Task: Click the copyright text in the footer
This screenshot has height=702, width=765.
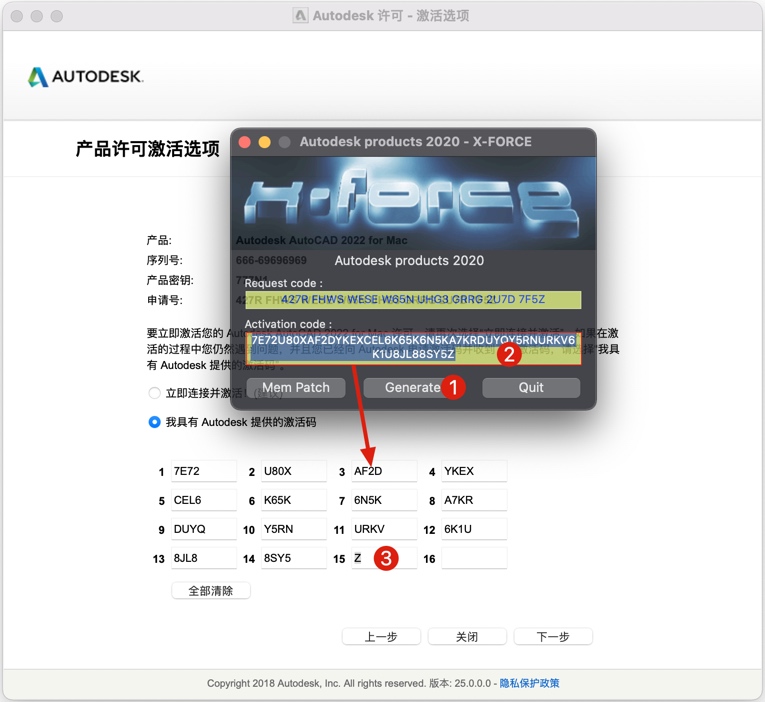Action: 316,683
